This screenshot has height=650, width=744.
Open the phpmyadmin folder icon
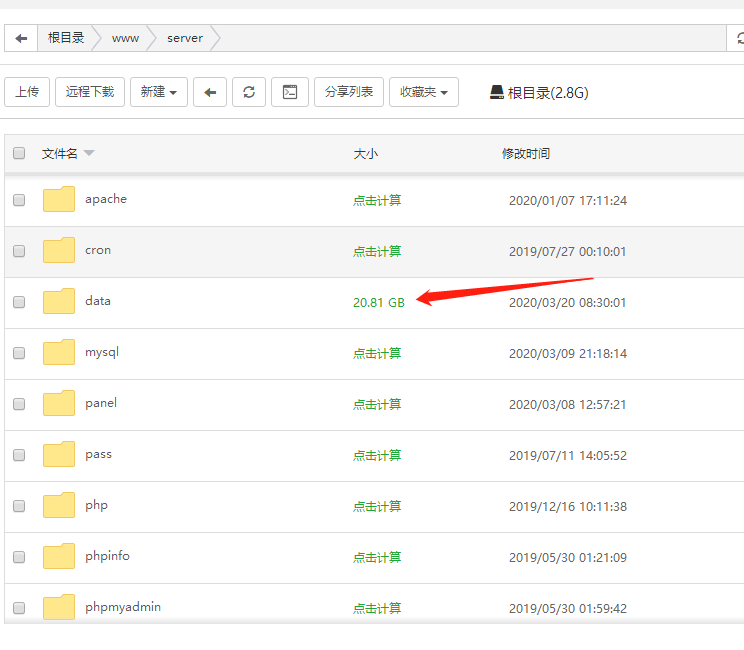(x=59, y=608)
